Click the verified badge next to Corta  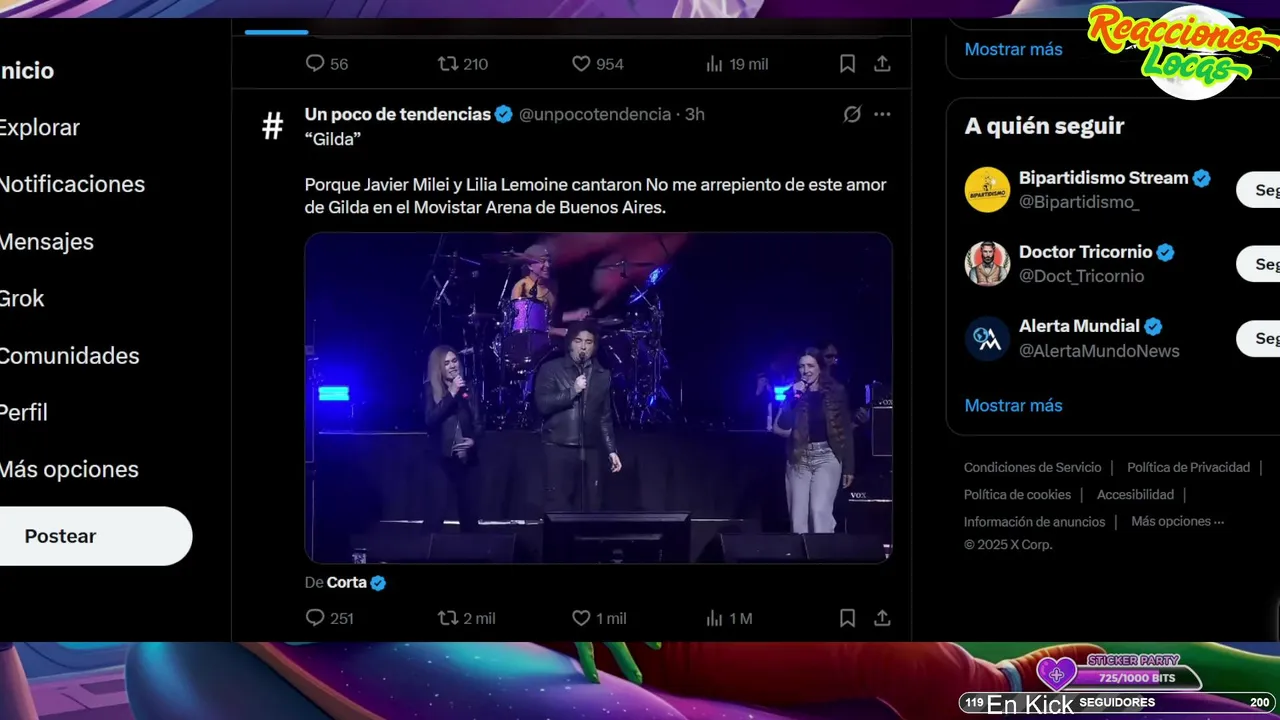click(378, 582)
